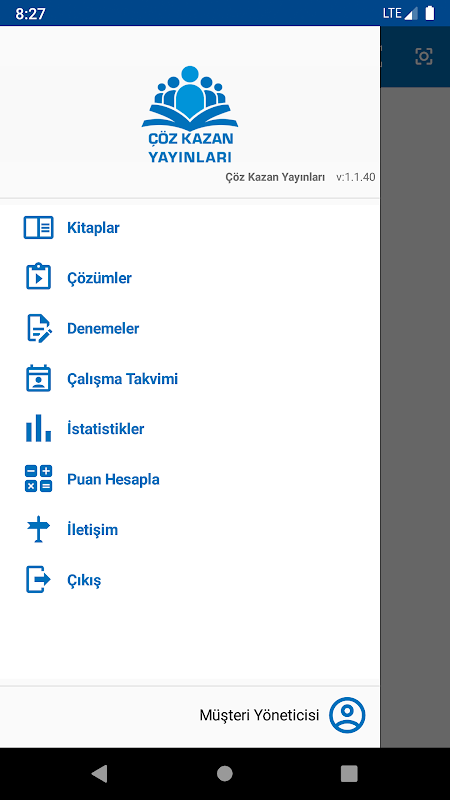
Task: Tap the İletişim signpost icon
Action: pos(38,529)
